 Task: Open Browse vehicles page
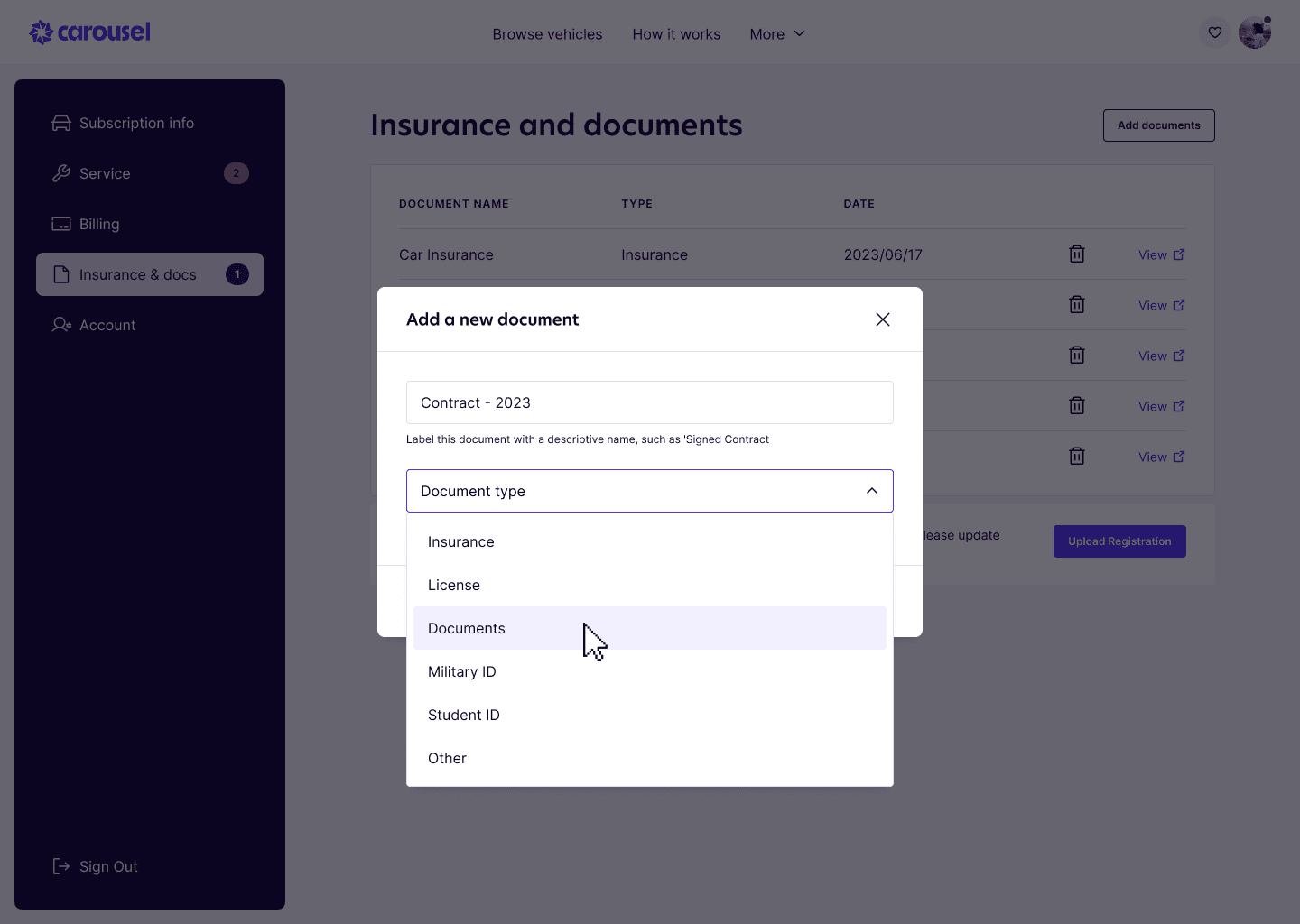point(547,34)
